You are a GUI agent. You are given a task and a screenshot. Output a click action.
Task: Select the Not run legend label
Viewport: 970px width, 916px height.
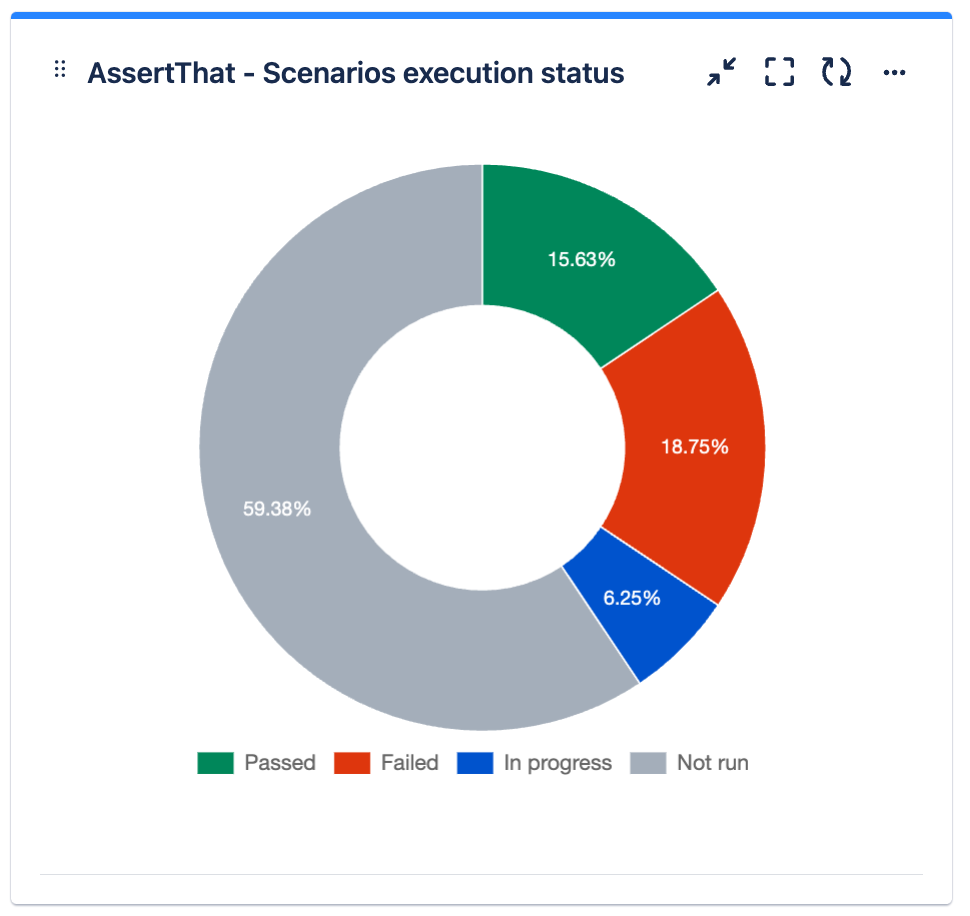click(712, 762)
